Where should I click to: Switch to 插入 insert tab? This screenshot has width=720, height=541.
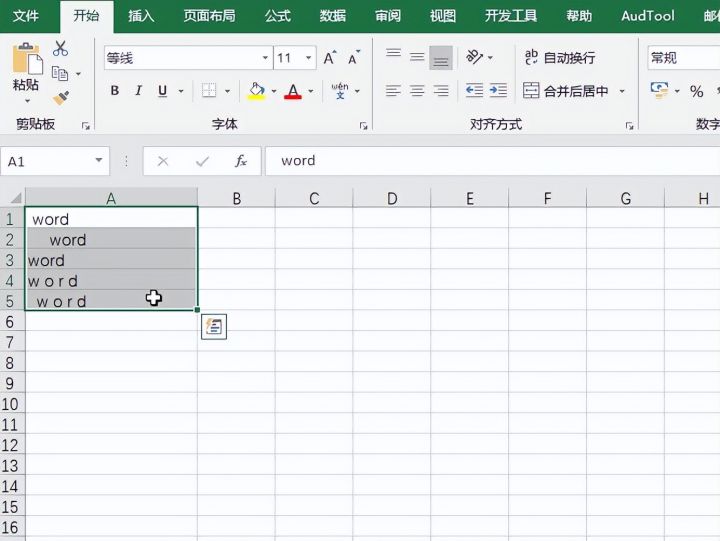141,16
